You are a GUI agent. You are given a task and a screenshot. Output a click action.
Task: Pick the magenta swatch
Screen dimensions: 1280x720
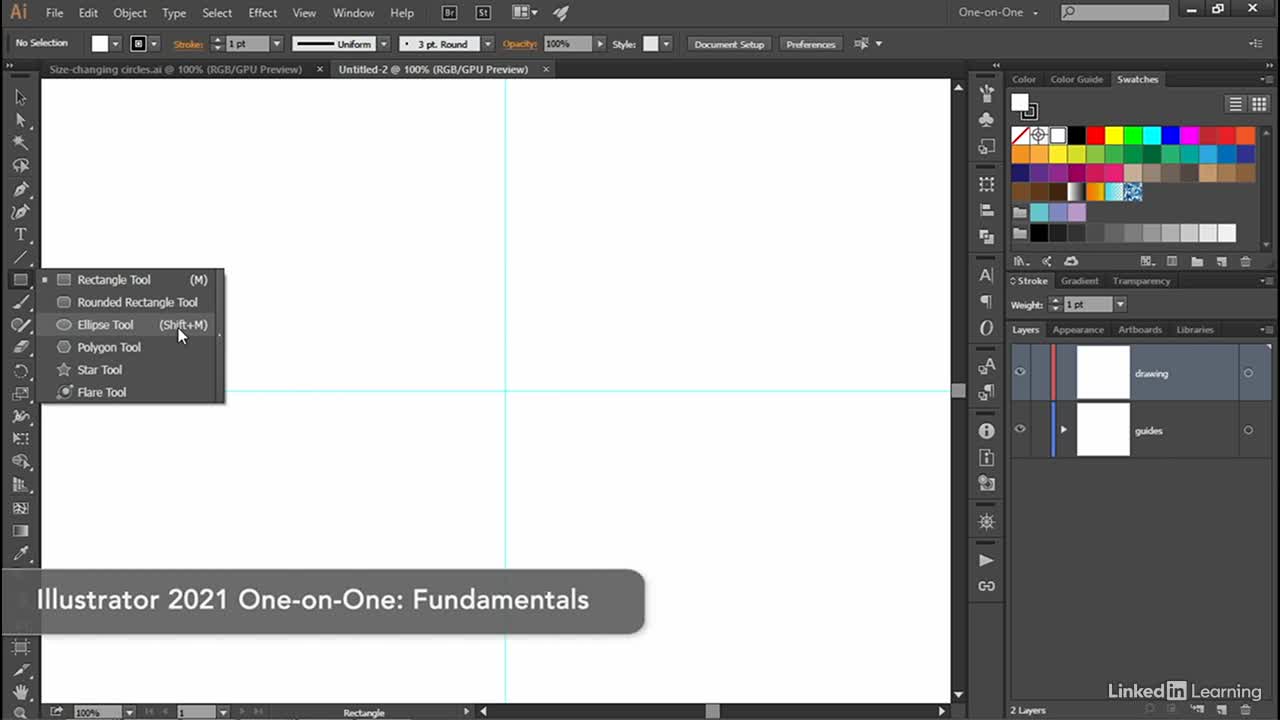pos(1190,135)
